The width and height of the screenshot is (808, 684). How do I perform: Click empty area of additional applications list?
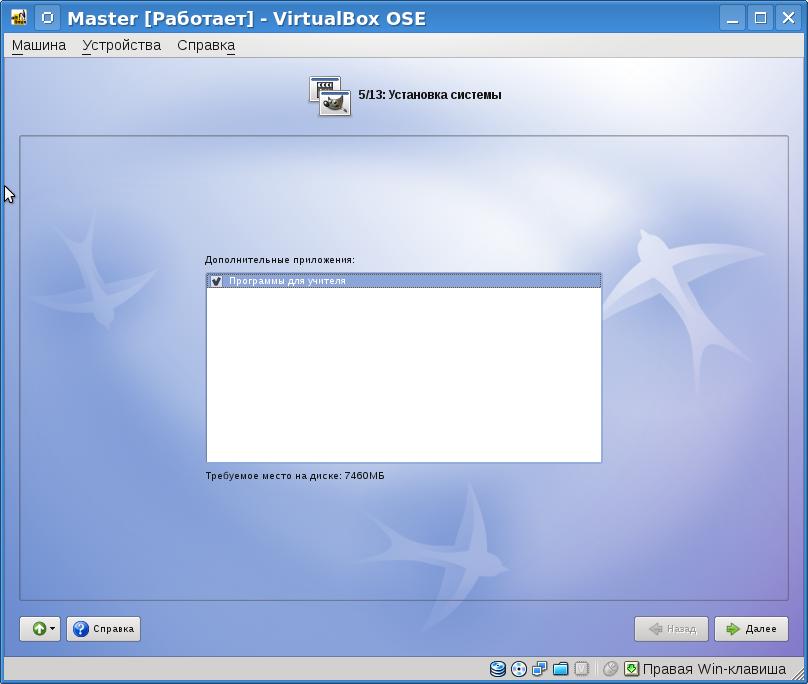[403, 380]
